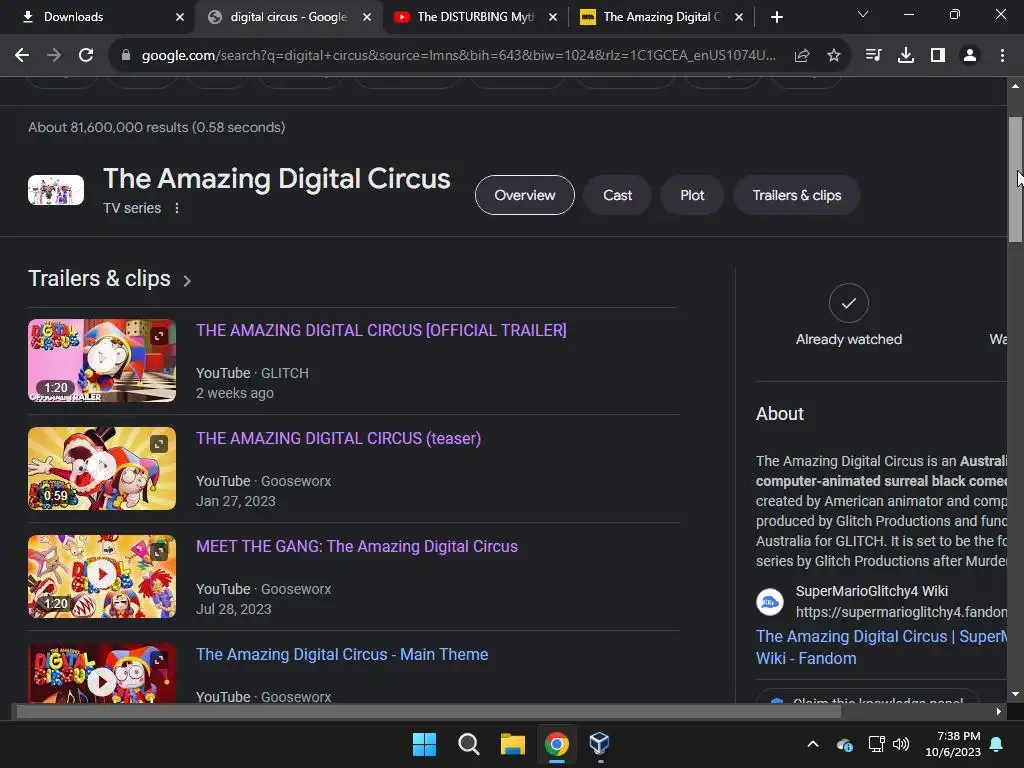Open network settings tray icon

(x=876, y=744)
